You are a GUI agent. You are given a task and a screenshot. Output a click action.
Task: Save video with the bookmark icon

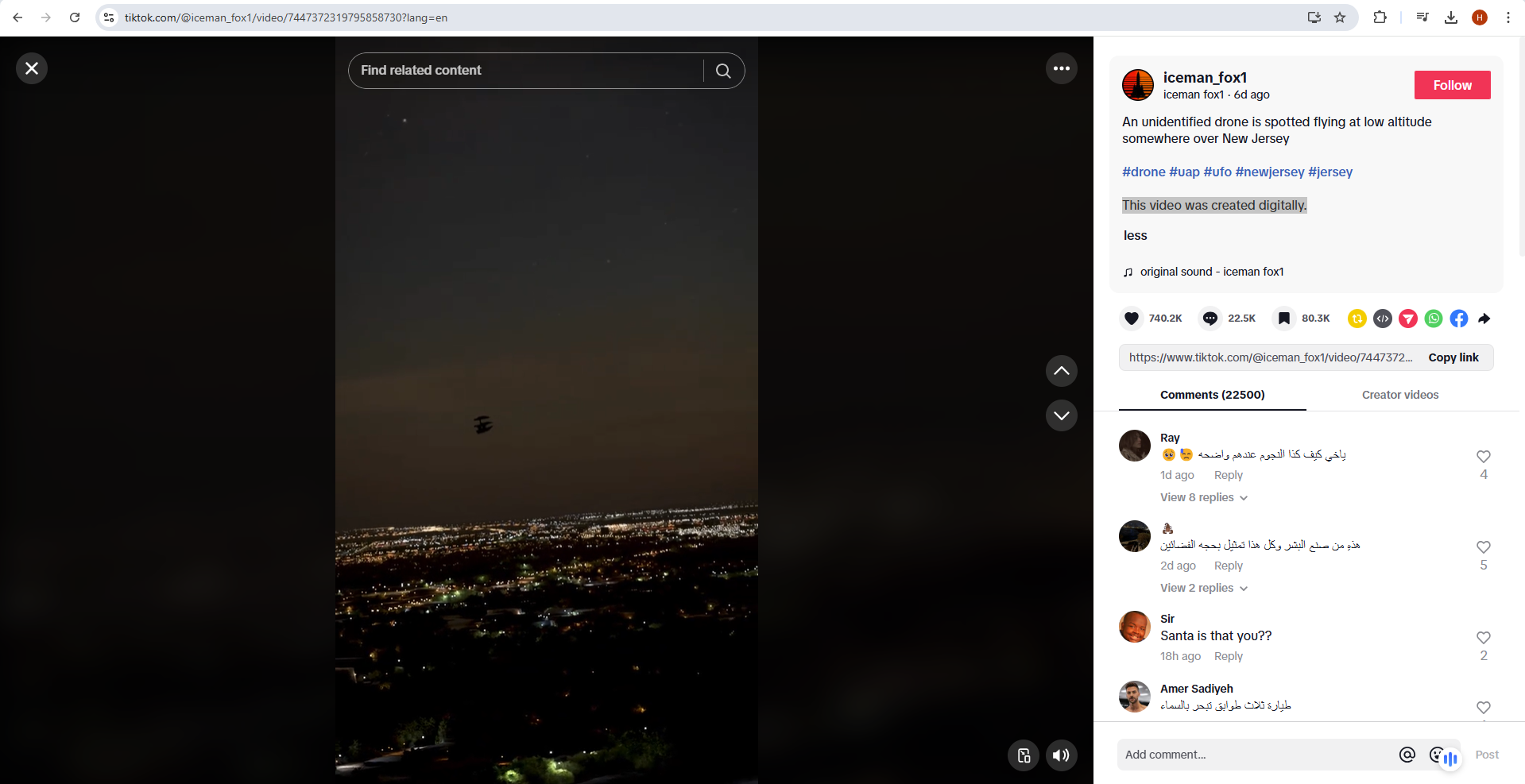pos(1283,319)
